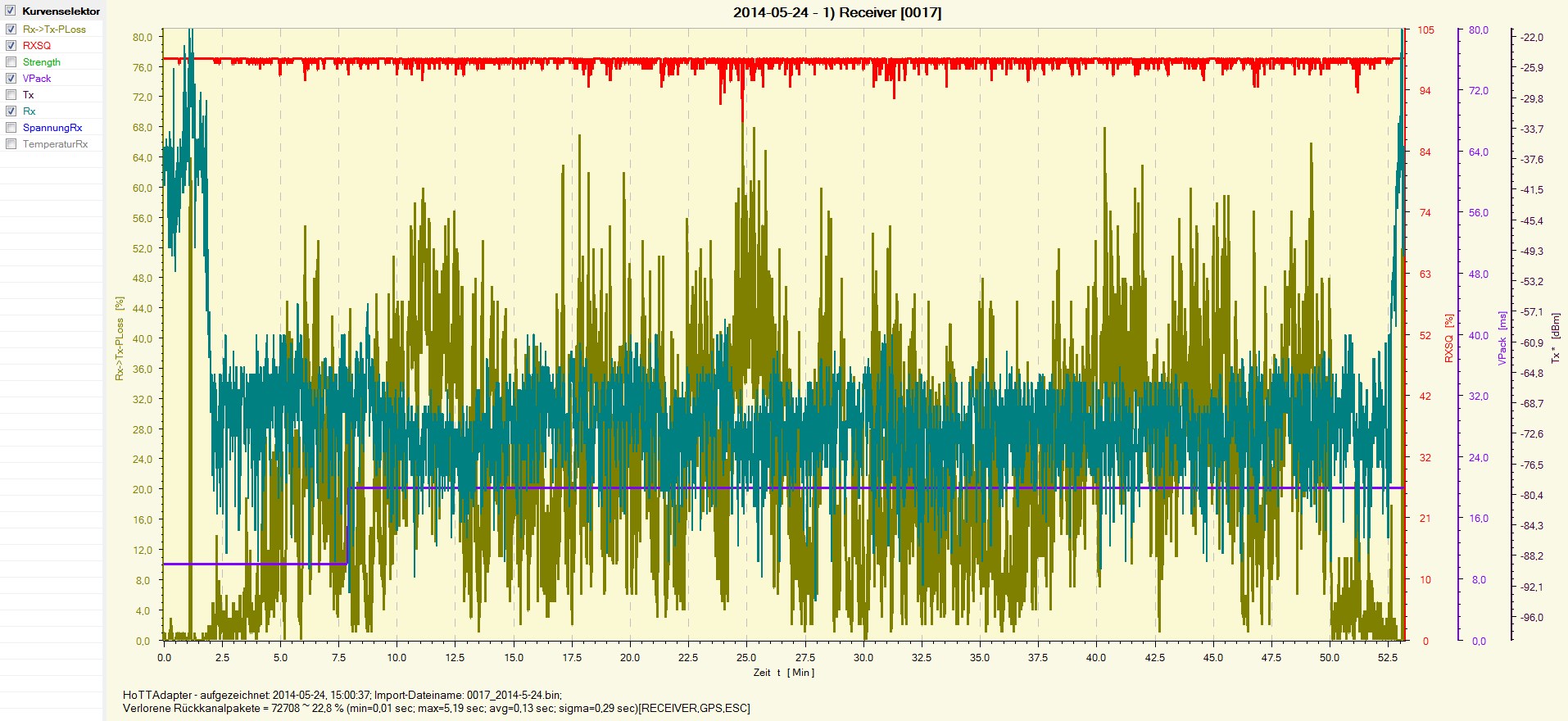Select the SpannungRx curve name label

[52, 128]
